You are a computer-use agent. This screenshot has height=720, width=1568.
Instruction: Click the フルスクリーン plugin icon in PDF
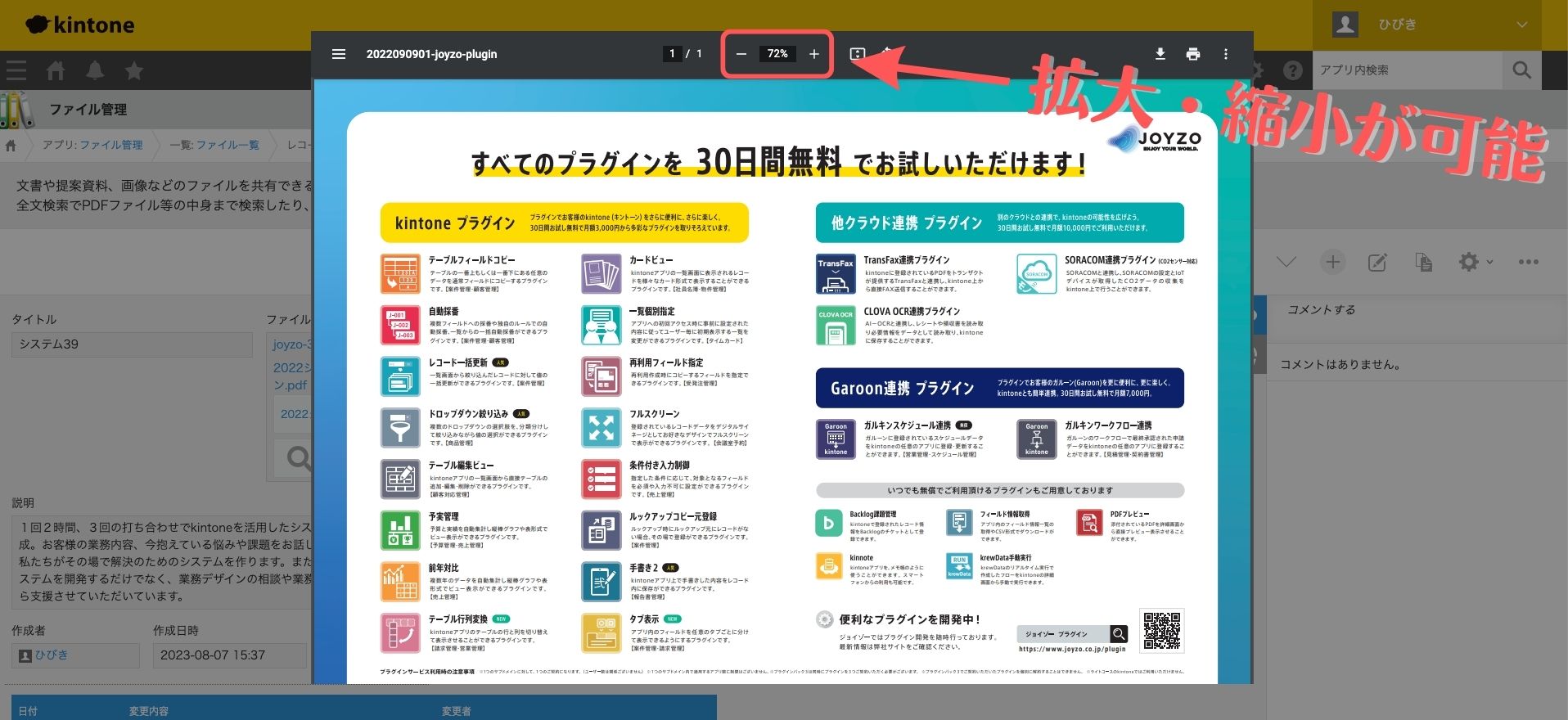602,428
